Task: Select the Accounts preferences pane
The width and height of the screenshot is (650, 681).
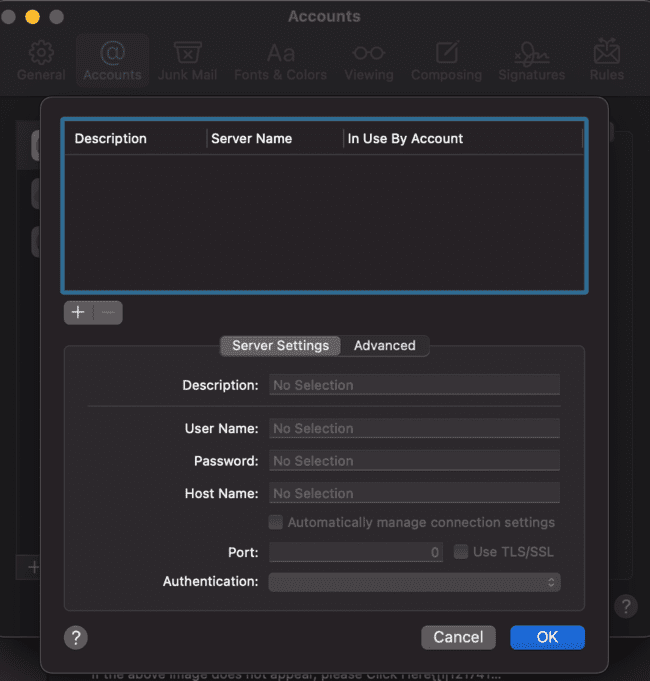Action: click(112, 61)
